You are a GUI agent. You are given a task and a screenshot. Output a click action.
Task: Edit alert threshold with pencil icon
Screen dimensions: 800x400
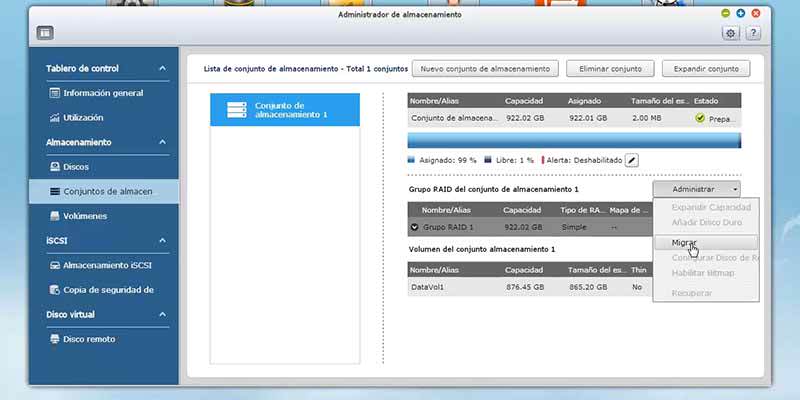(632, 160)
